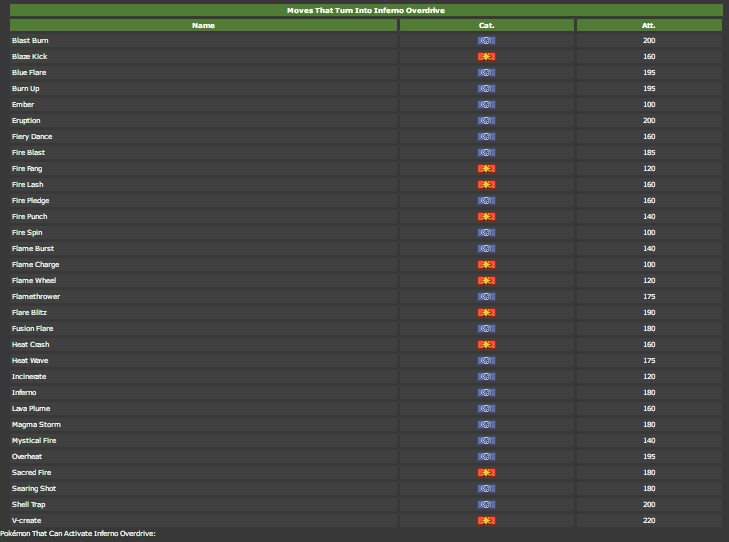This screenshot has width=729, height=542.
Task: Click the Physical category icon for Blaze Kick
Action: [x=486, y=57]
